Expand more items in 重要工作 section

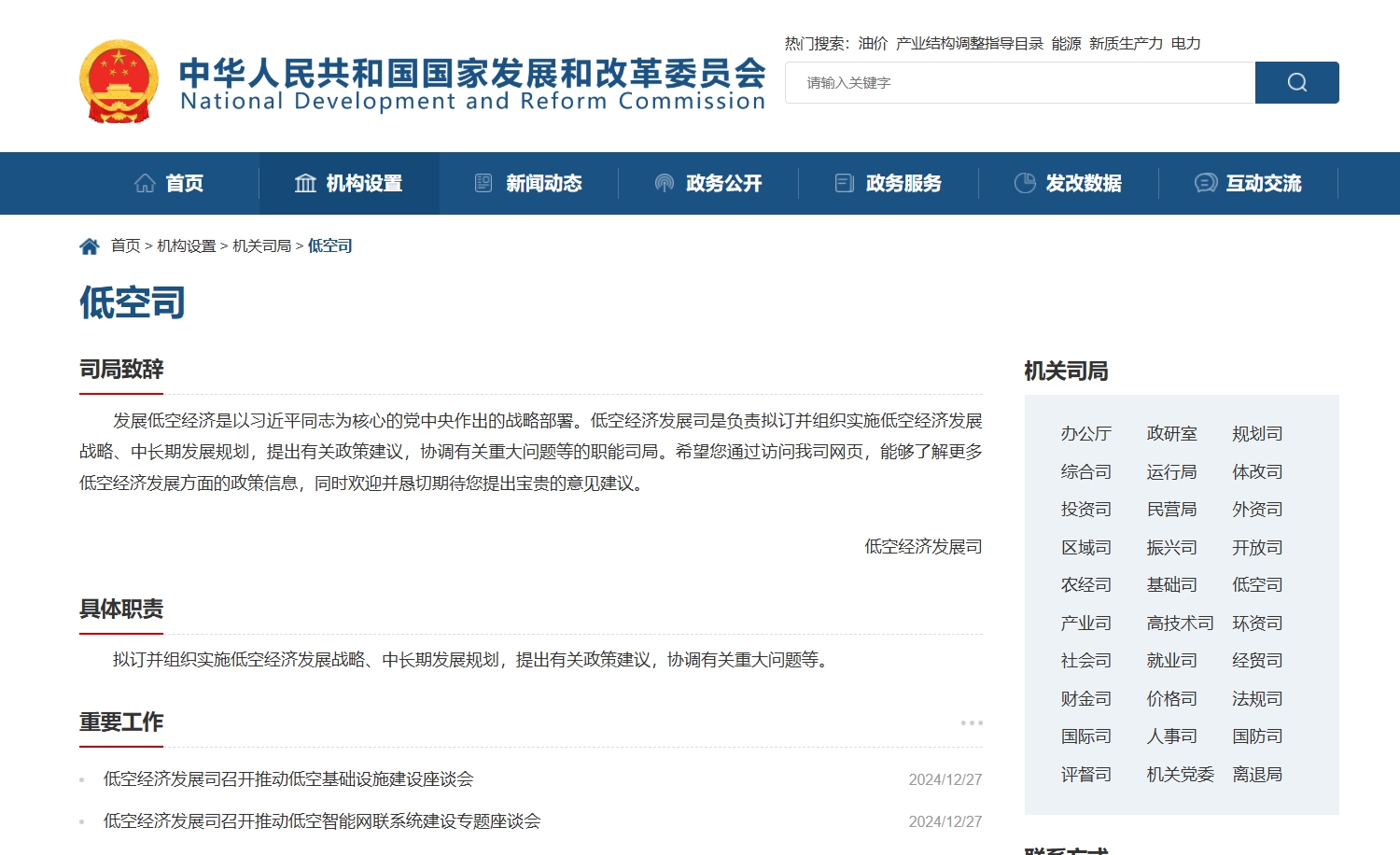tap(972, 722)
